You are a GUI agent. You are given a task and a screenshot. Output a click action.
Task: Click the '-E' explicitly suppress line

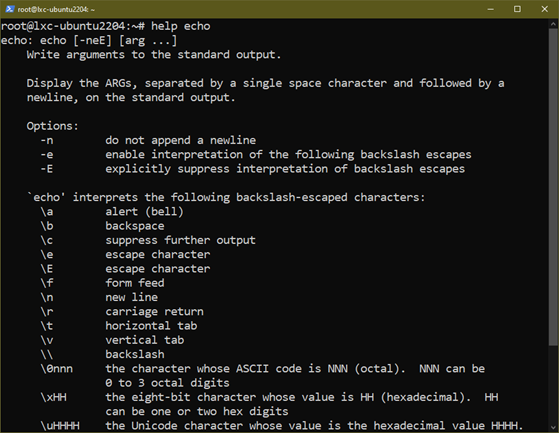coord(252,169)
